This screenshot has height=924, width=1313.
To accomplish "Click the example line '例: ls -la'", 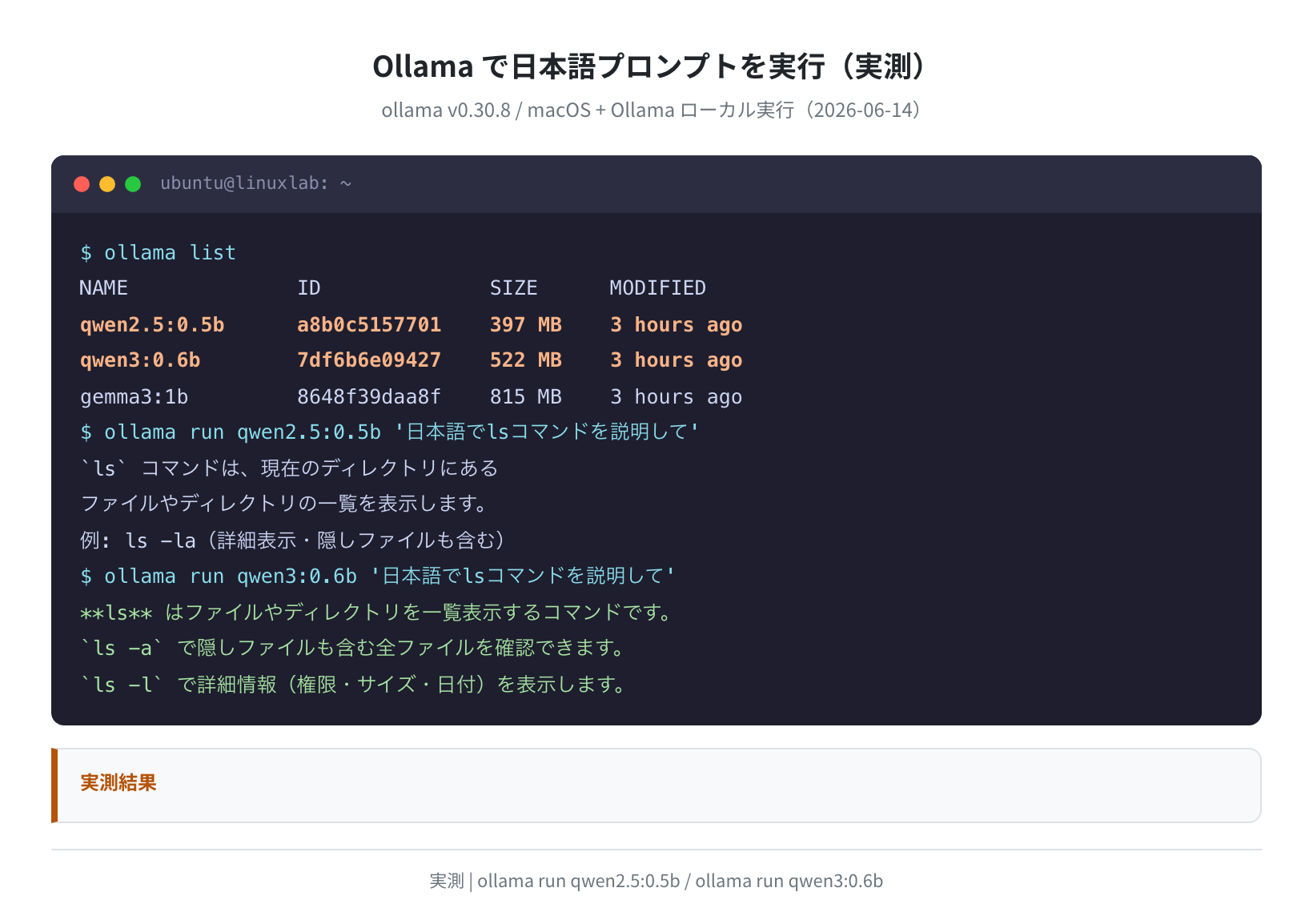I will tap(293, 540).
